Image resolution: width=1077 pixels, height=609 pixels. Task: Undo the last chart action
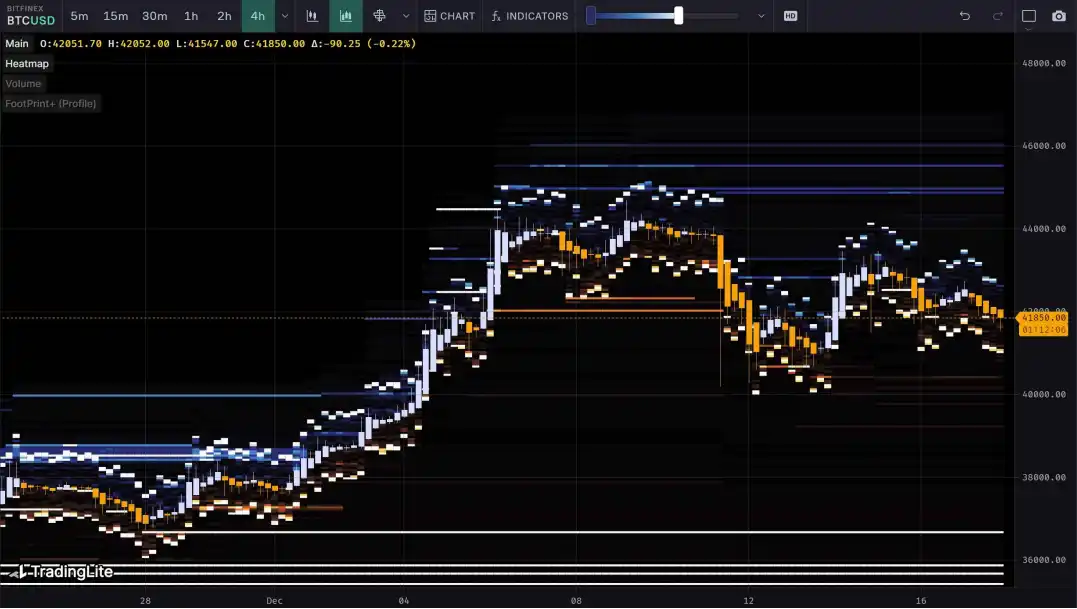click(965, 16)
